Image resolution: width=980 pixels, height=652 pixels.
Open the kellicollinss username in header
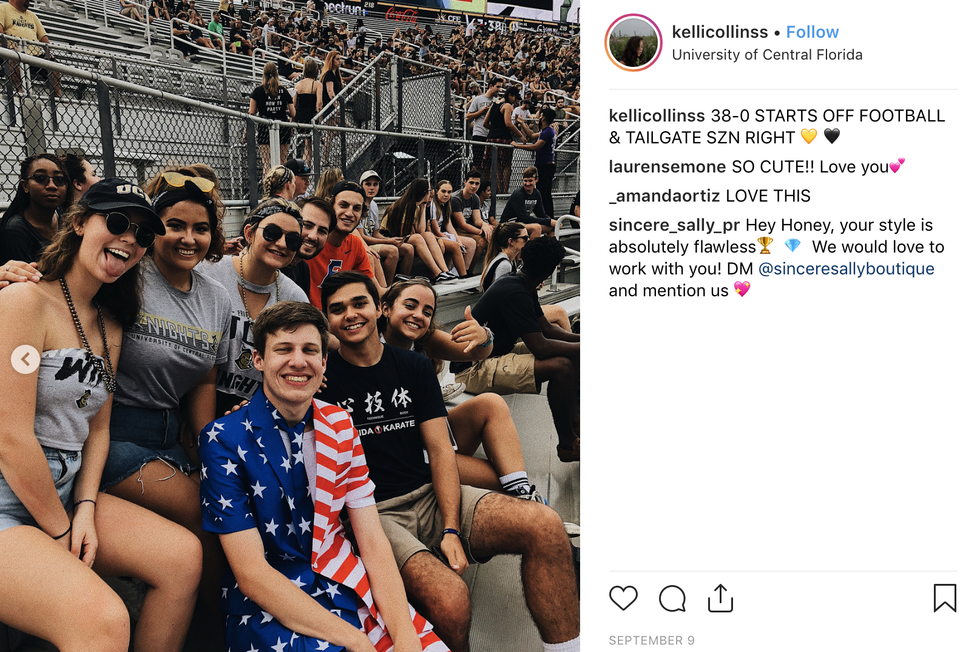pyautogui.click(x=719, y=32)
